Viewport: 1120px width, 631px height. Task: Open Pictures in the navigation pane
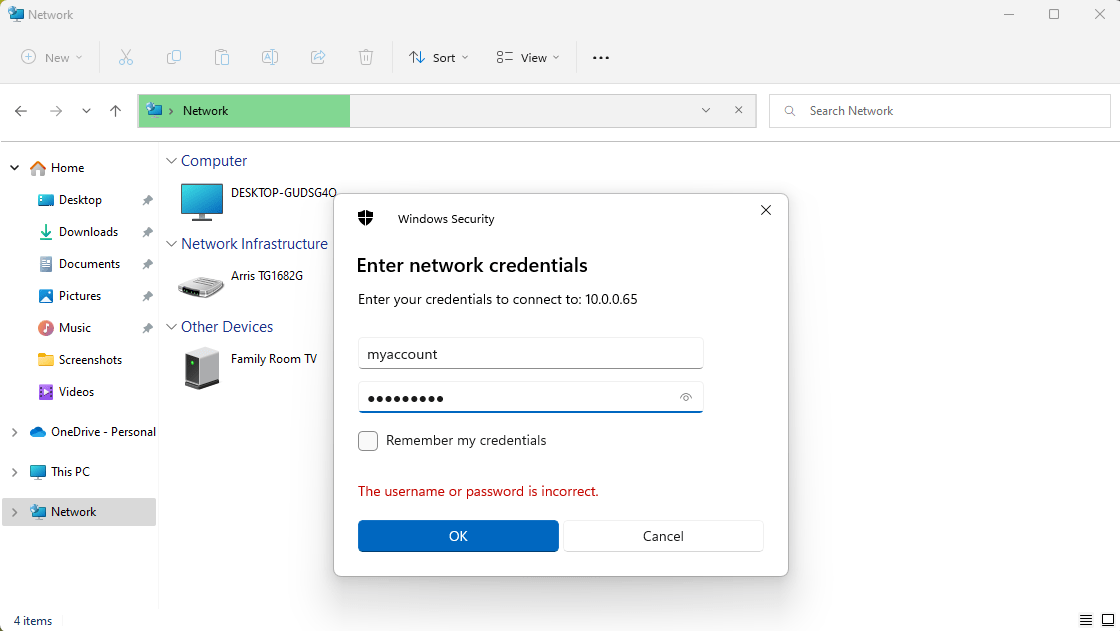tap(79, 296)
